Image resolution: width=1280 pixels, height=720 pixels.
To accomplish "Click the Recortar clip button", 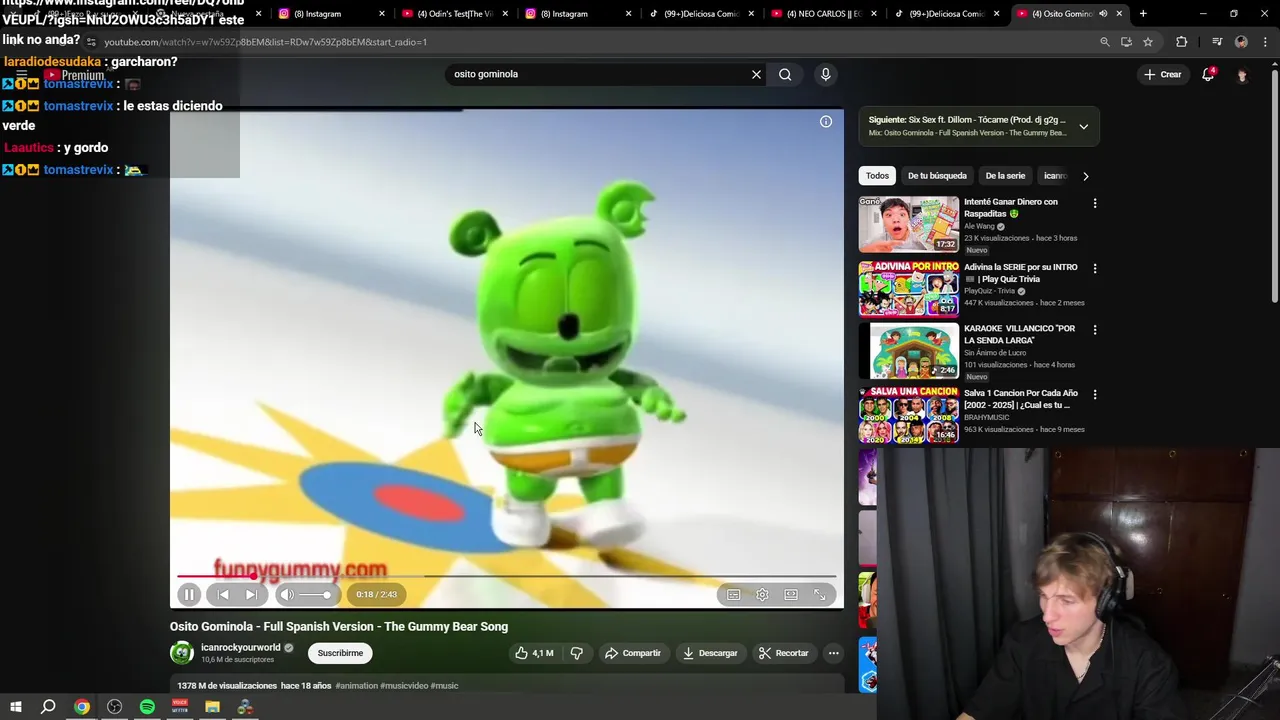I will [x=783, y=653].
